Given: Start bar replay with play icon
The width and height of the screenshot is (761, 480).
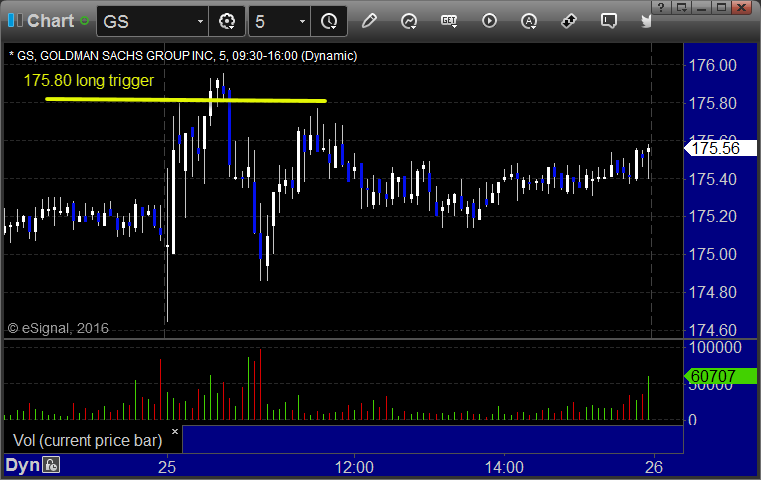Looking at the screenshot, I should point(489,21).
